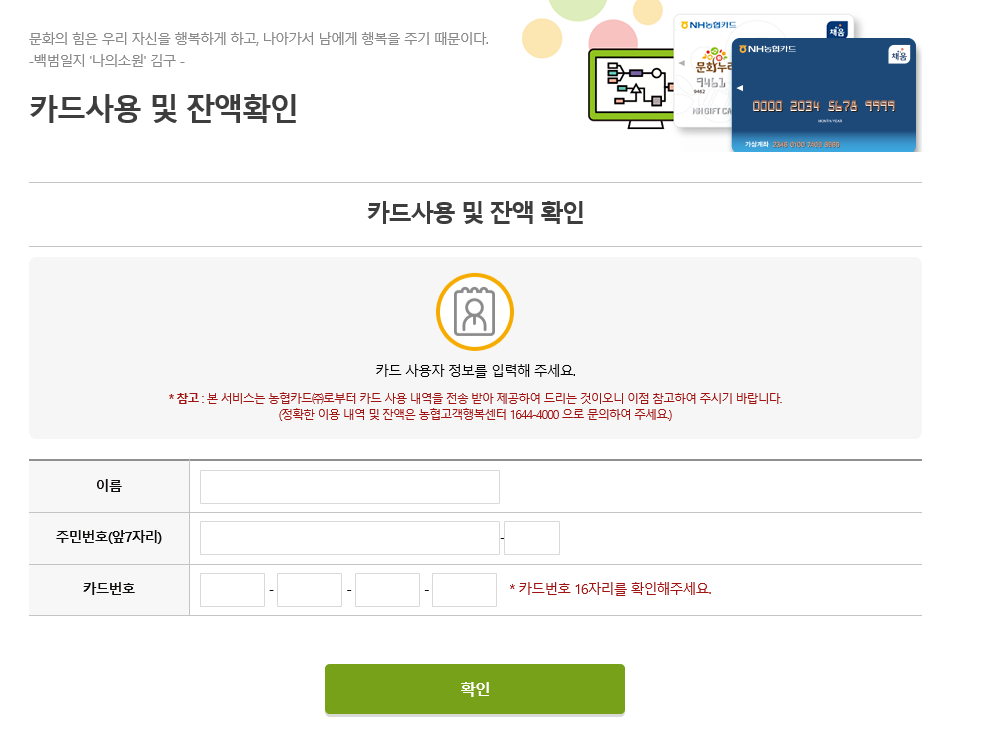Click the 채움 logo on blue card
Viewport: 992px width, 750px height.
point(899,55)
